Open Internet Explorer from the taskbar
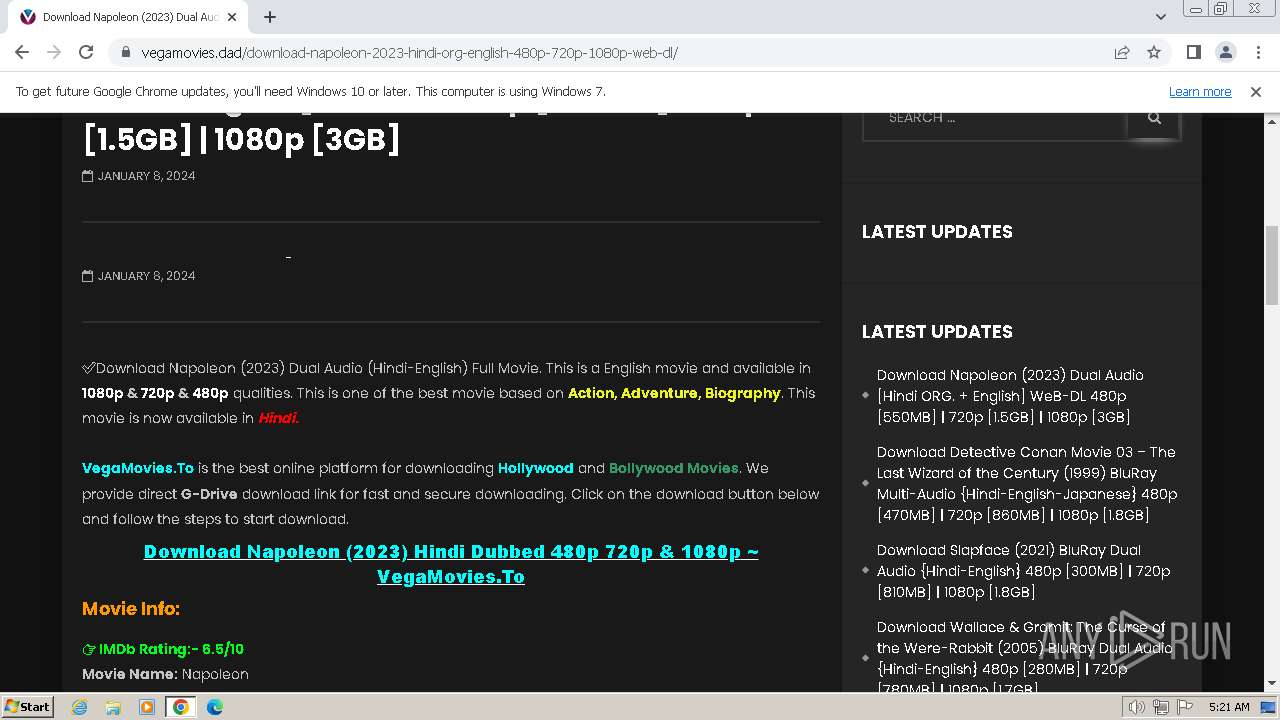The height and width of the screenshot is (720, 1280). click(79, 707)
